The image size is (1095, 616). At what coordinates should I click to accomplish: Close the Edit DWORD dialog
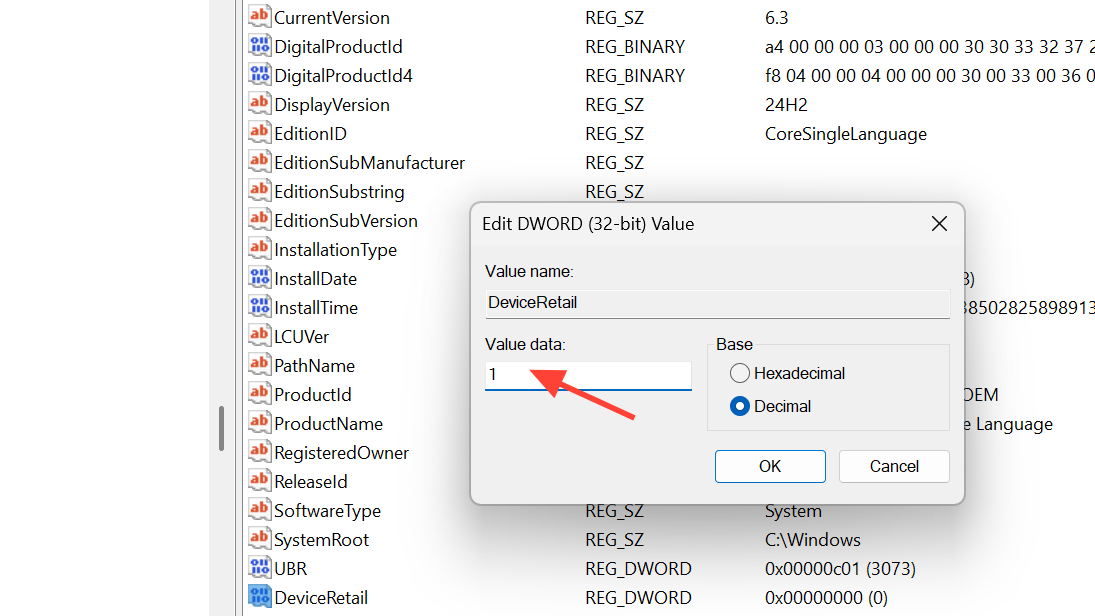pyautogui.click(x=939, y=224)
